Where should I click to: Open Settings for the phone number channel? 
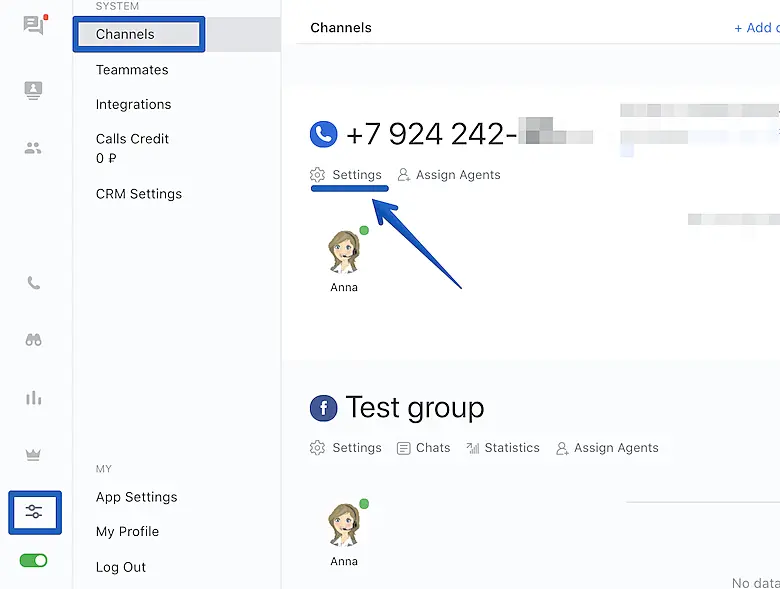[x=347, y=175]
